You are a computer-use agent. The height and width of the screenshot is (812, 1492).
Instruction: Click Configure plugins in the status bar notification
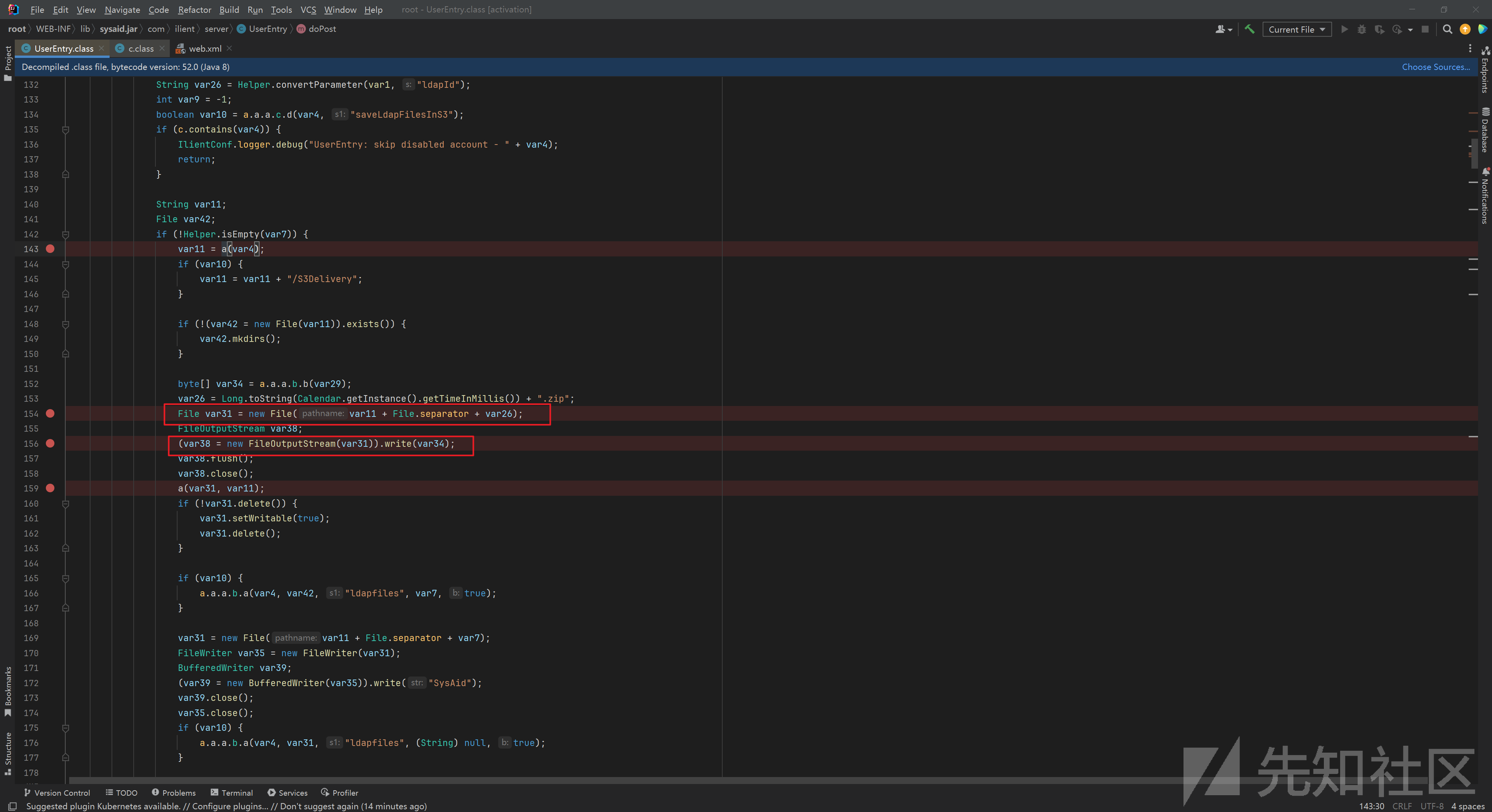[230, 806]
